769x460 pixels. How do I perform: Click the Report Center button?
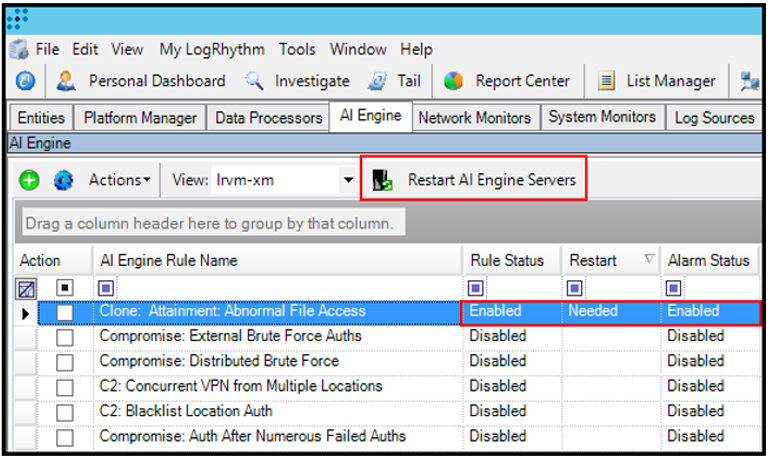507,81
